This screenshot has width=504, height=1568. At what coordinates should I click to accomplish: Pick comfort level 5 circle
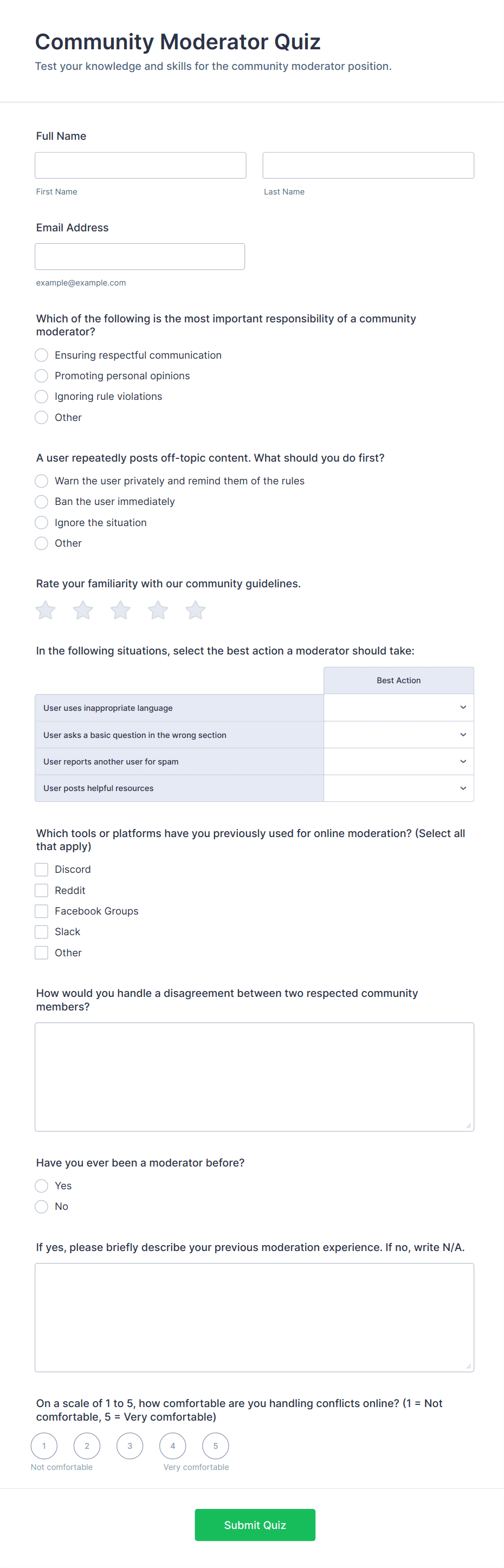[x=216, y=1446]
